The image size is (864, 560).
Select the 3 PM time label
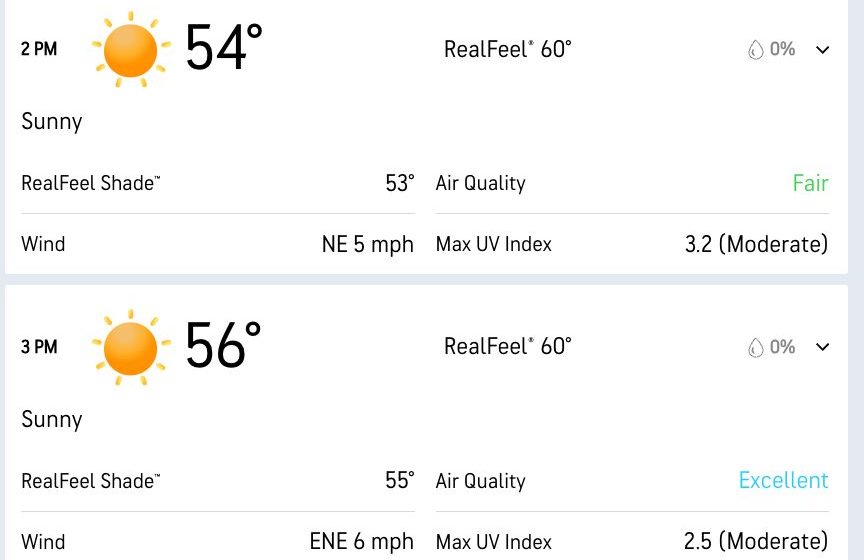click(x=39, y=347)
